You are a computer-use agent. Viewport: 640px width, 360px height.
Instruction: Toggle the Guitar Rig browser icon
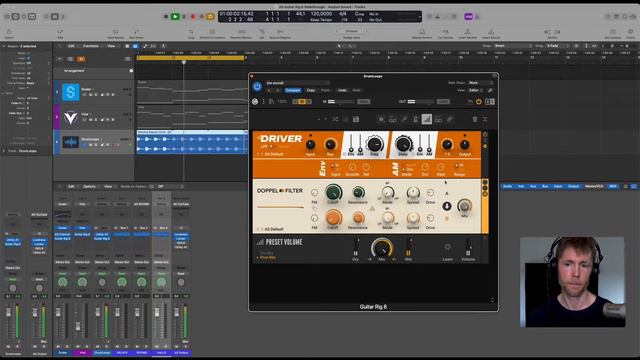tap(271, 102)
